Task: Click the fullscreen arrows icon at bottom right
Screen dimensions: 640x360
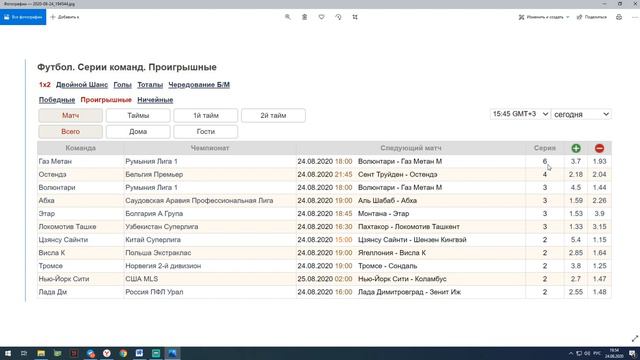Action: [x=635, y=338]
